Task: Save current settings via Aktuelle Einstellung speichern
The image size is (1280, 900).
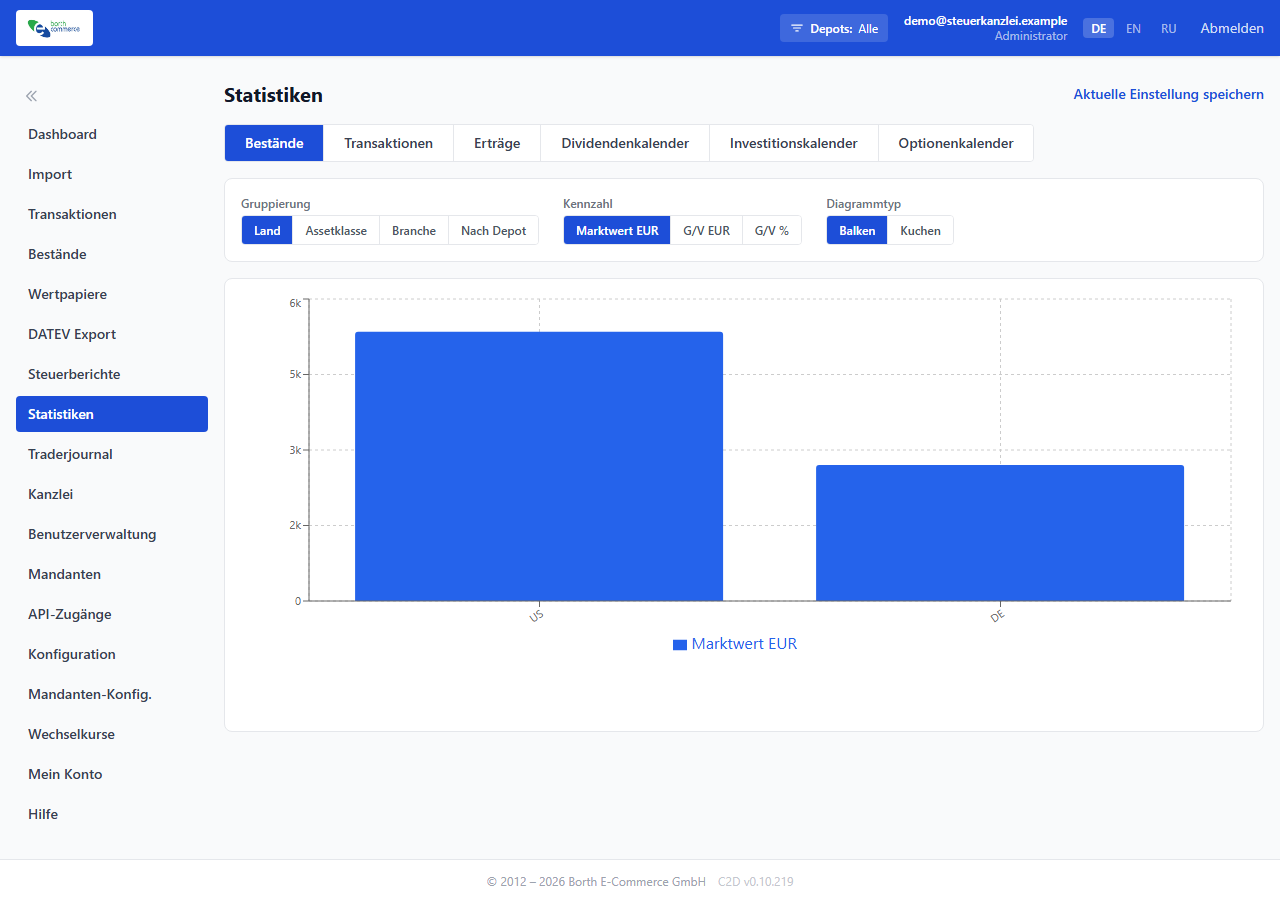Action: tap(1168, 94)
